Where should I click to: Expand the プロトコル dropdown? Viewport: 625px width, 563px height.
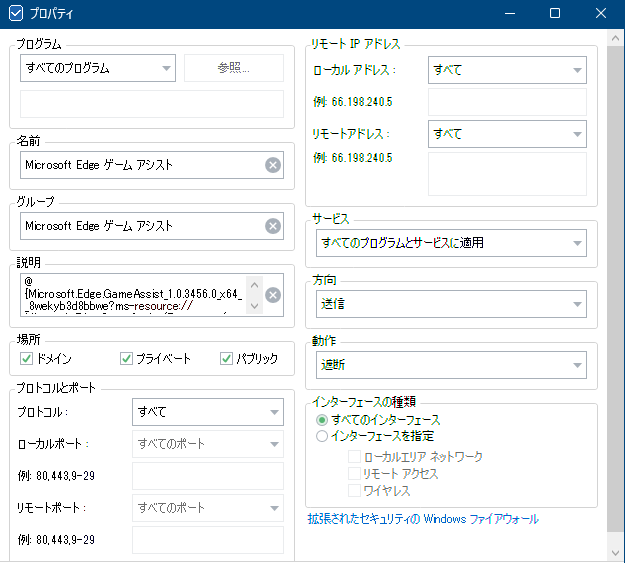(x=208, y=412)
